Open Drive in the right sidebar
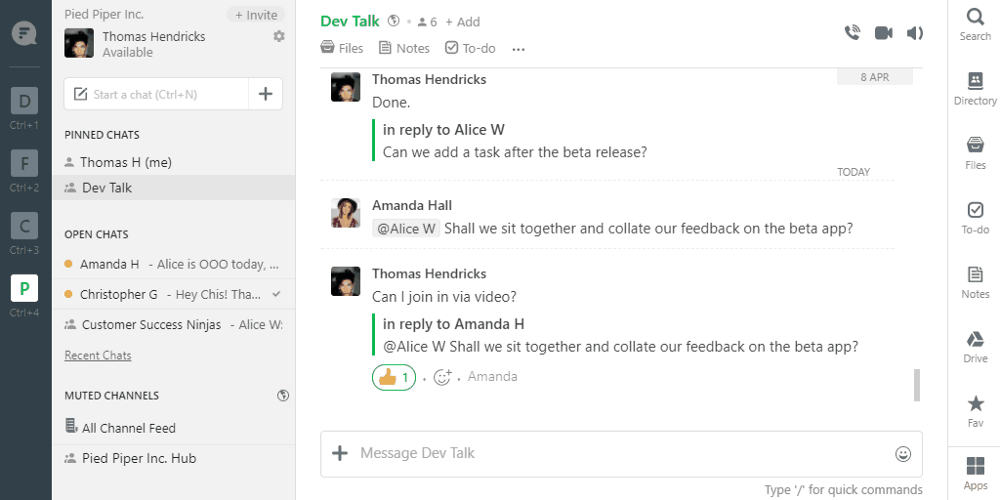This screenshot has height=500, width=1000. tap(975, 347)
